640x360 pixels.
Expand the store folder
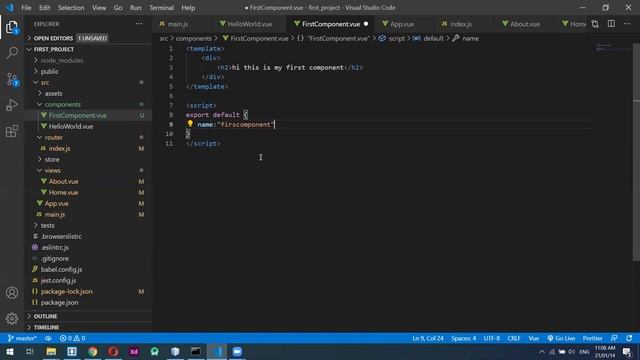pyautogui.click(x=89, y=160)
